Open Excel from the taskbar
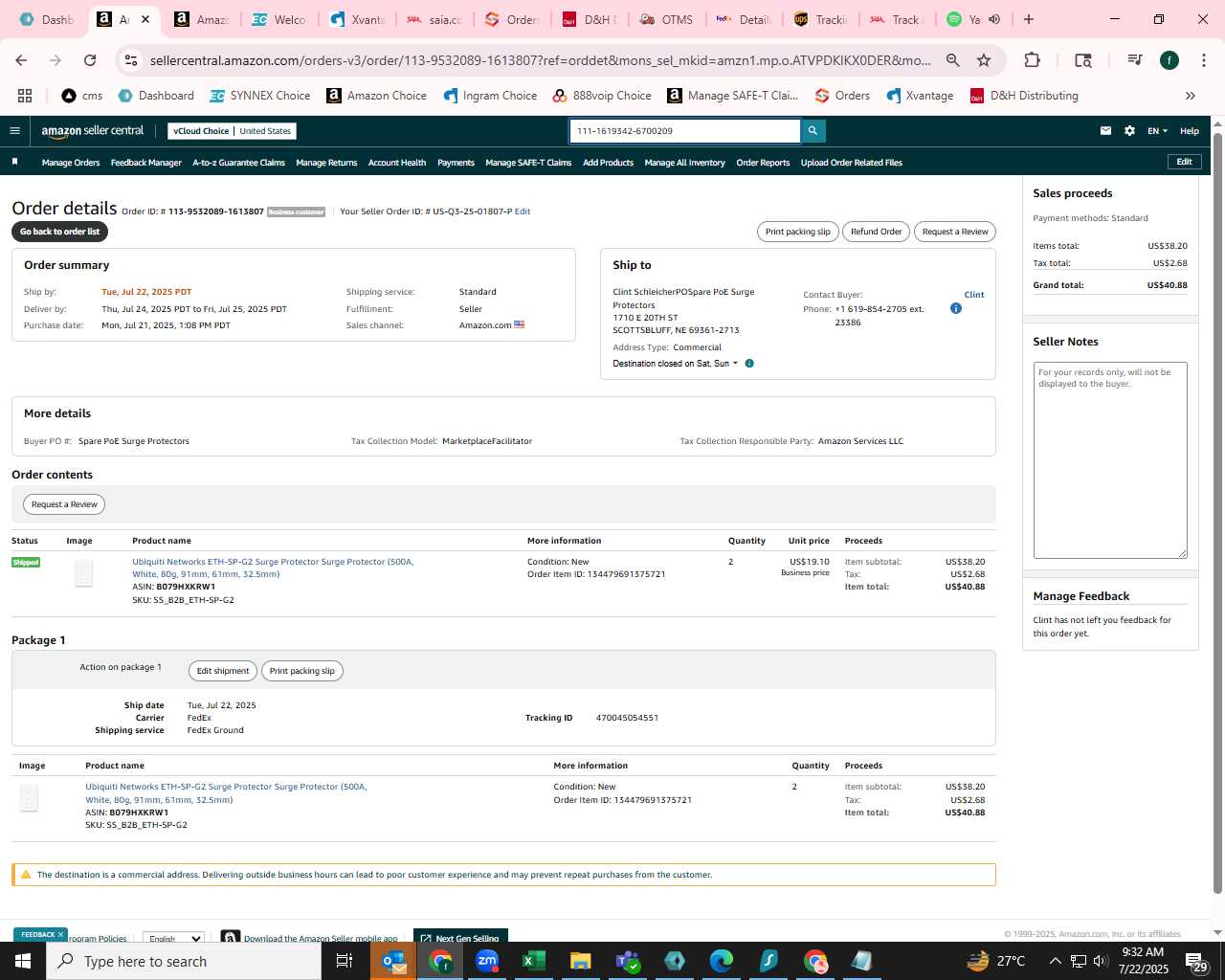This screenshot has height=980, width=1225. pos(534,961)
